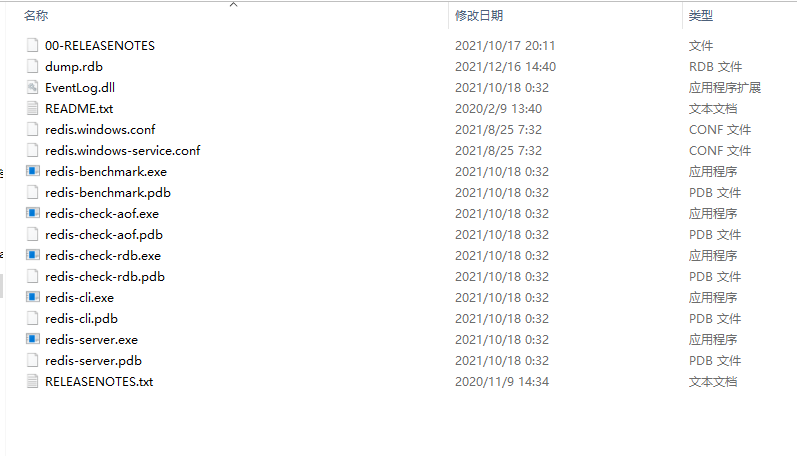Select the redis-cli.pdb file name
This screenshot has height=456, width=797.
[x=81, y=319]
